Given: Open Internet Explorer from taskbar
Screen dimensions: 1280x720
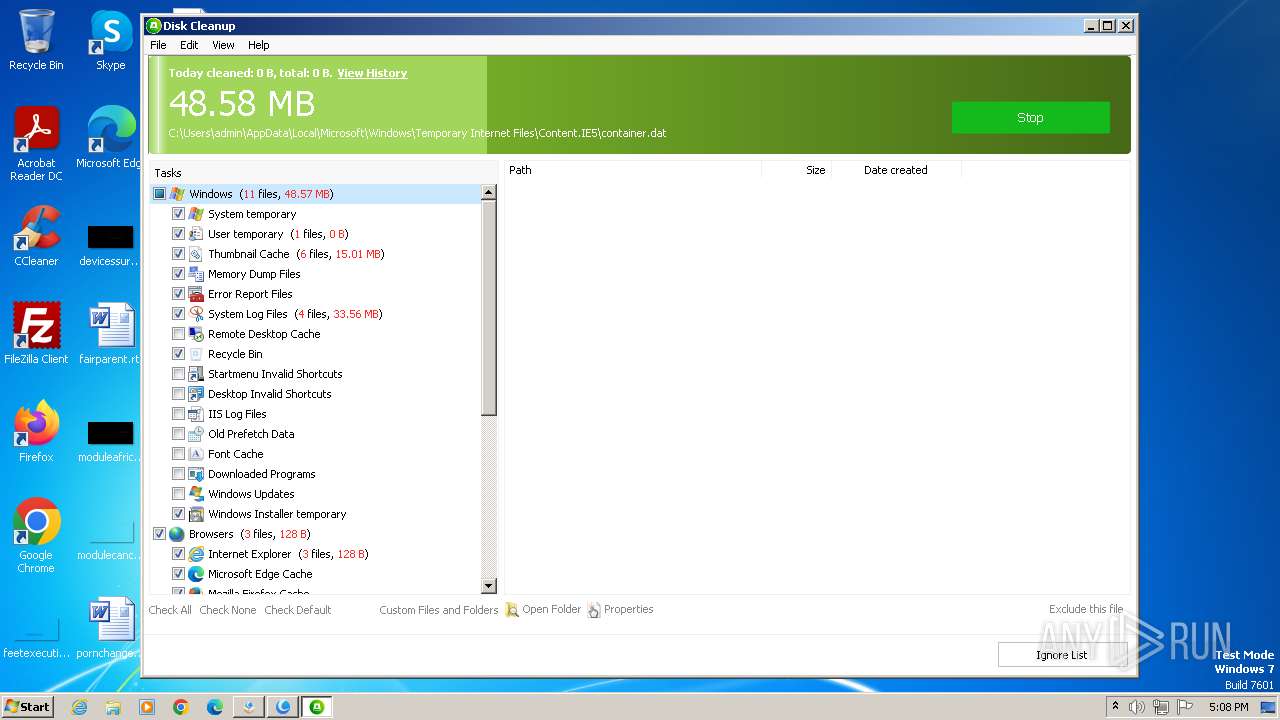Looking at the screenshot, I should pyautogui.click(x=79, y=707).
